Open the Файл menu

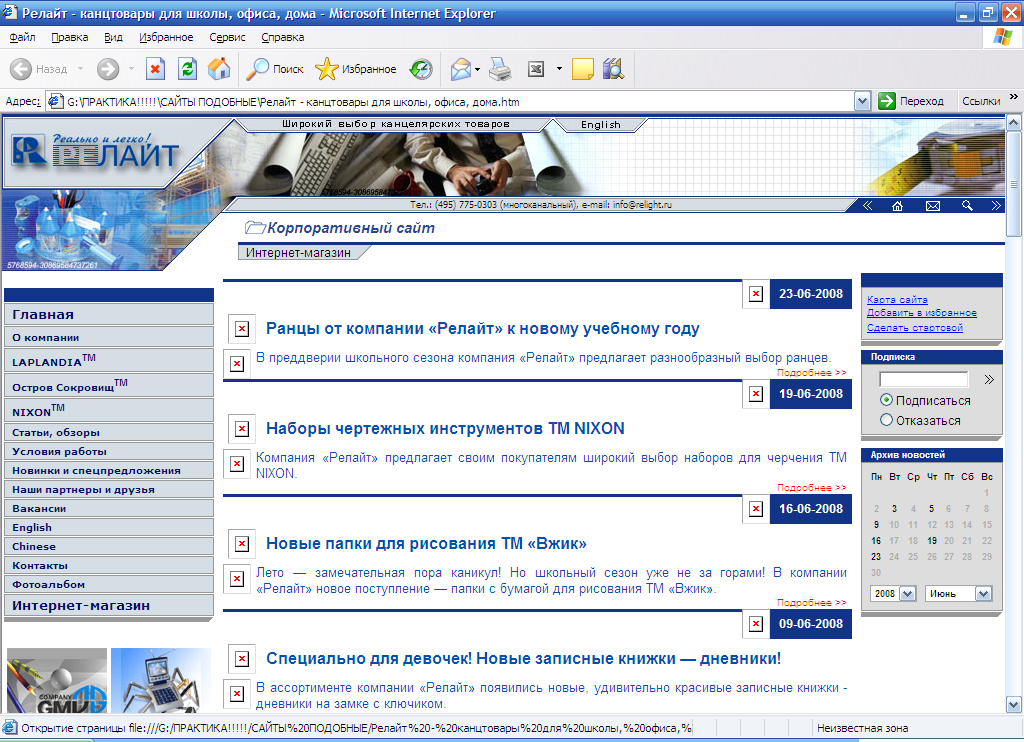(x=22, y=37)
